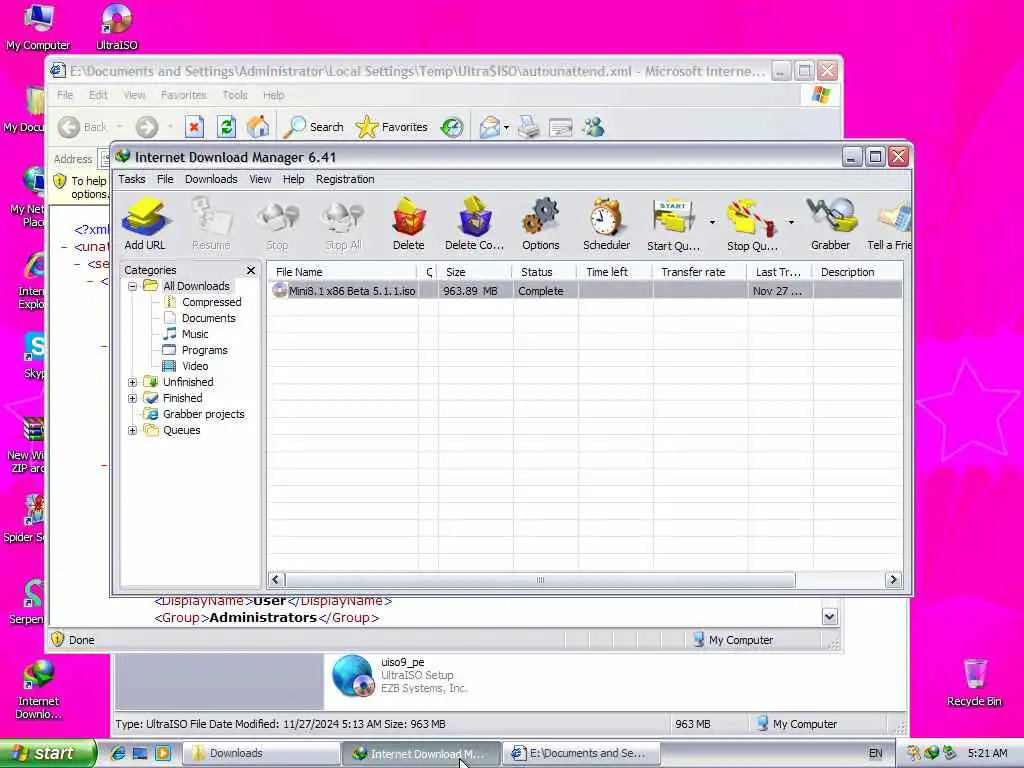1024x768 pixels.
Task: Click Show Desktop quick launch icon
Action: click(x=140, y=753)
